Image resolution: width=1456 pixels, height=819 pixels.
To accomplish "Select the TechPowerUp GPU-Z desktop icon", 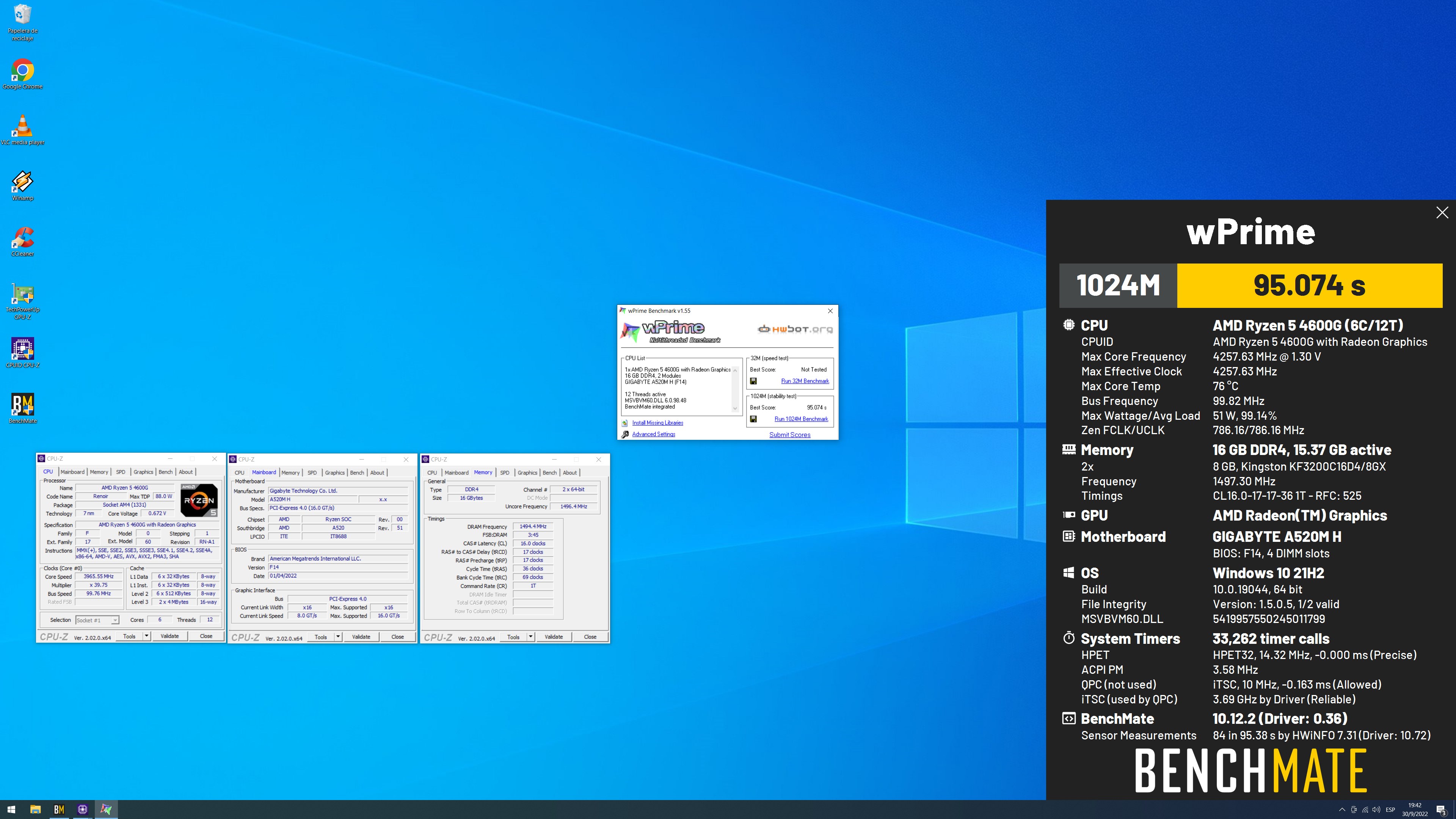I will pyautogui.click(x=23, y=301).
